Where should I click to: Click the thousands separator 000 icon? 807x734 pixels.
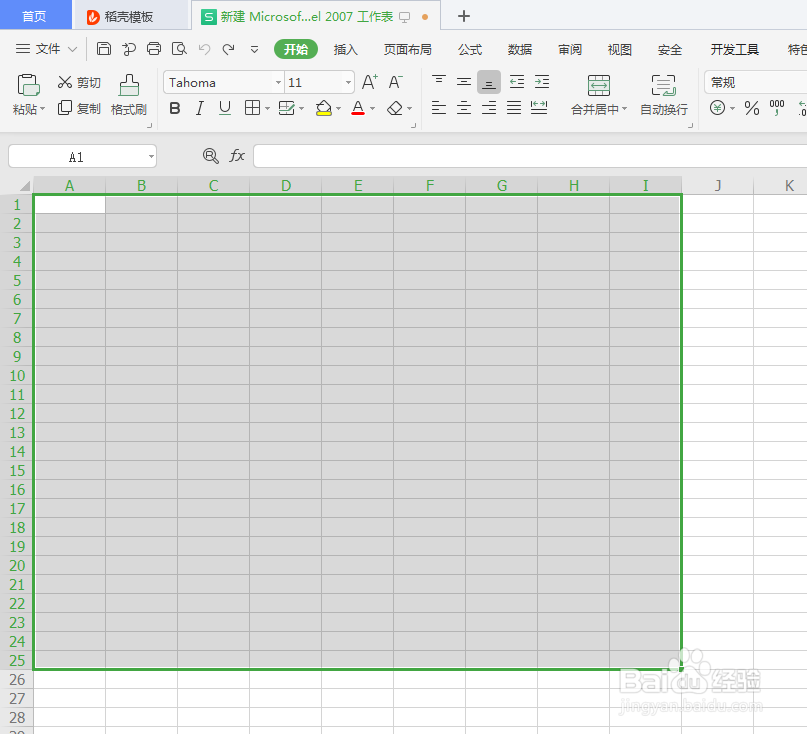[x=777, y=108]
